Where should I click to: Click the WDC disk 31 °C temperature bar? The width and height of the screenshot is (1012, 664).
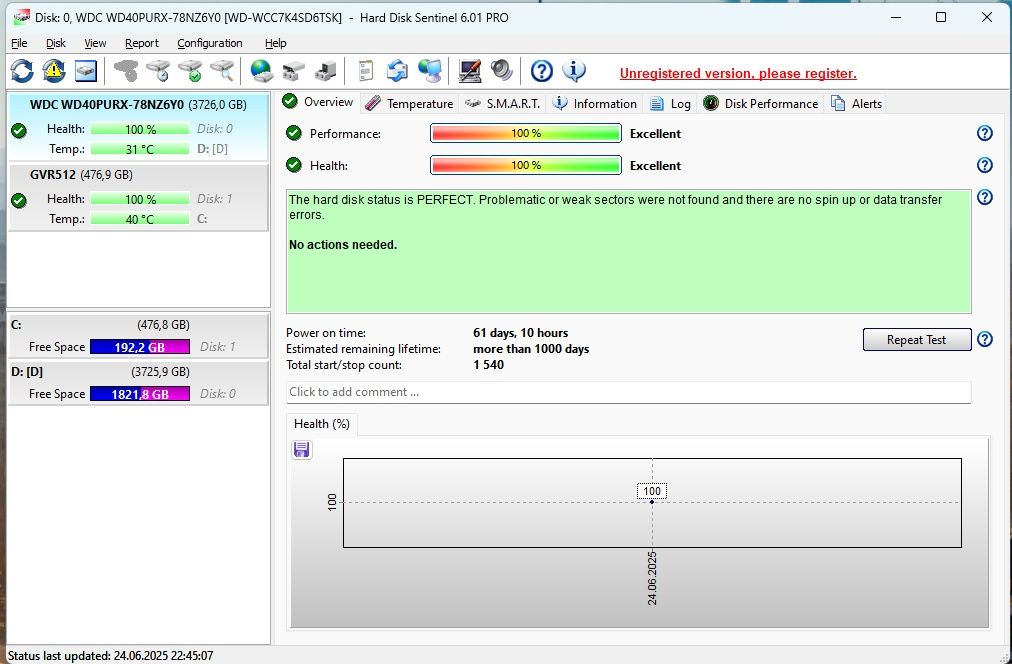click(x=140, y=149)
